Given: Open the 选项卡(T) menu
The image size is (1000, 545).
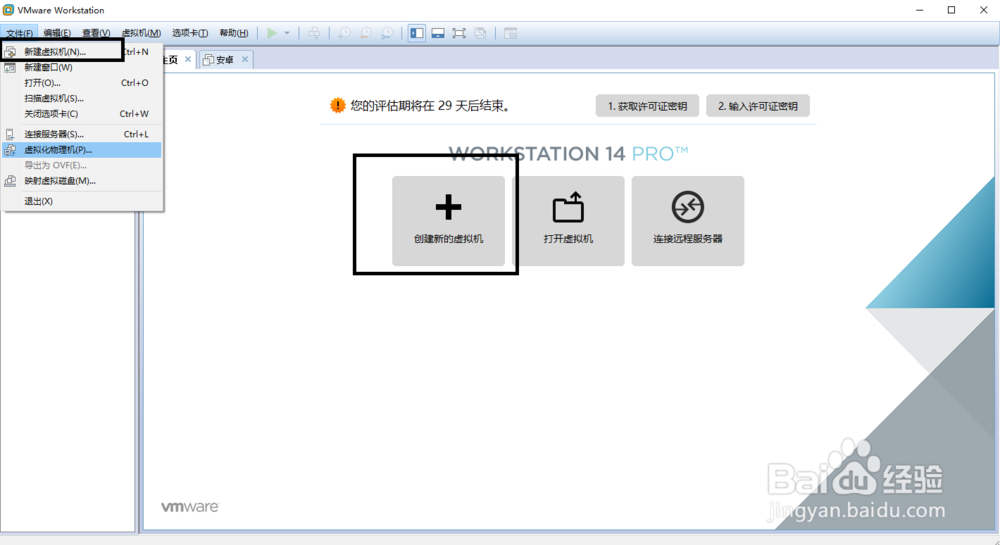Looking at the screenshot, I should [x=189, y=33].
